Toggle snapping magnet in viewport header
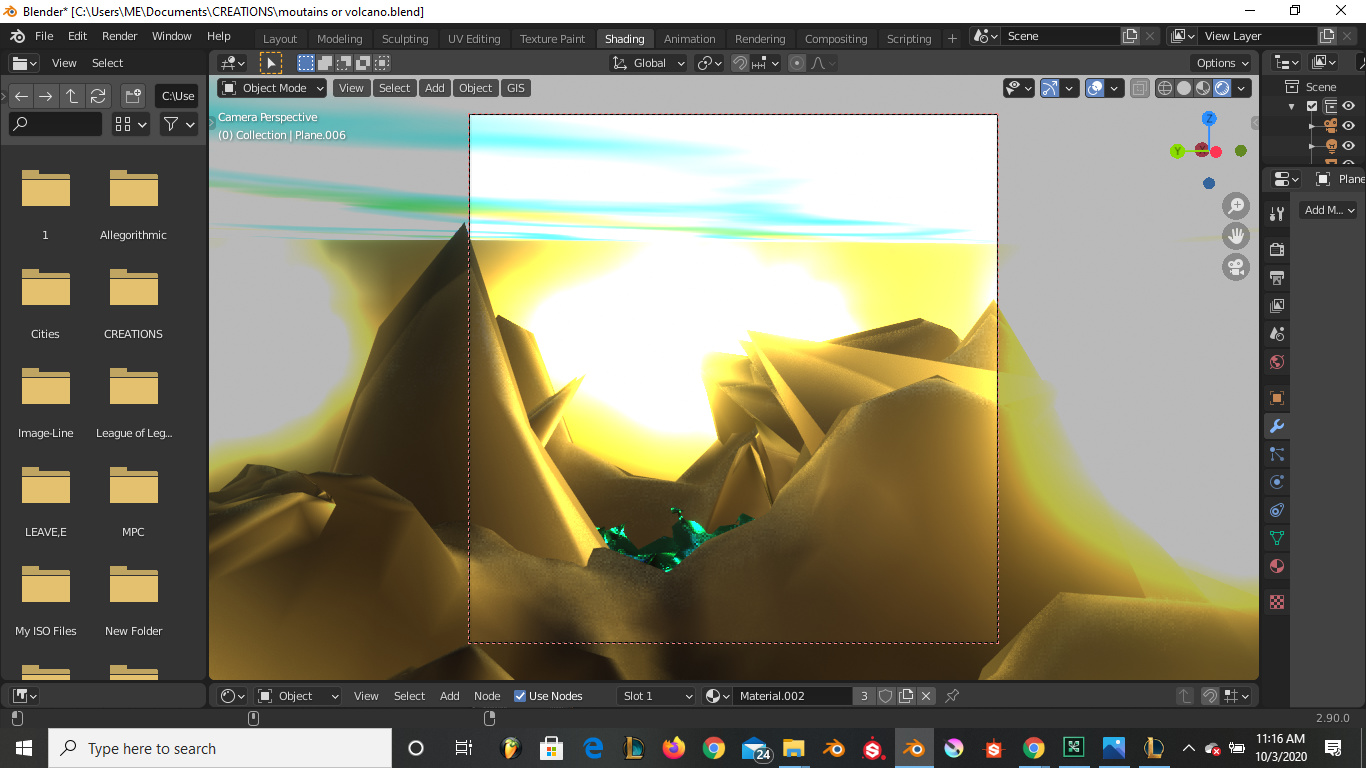 pyautogui.click(x=739, y=63)
